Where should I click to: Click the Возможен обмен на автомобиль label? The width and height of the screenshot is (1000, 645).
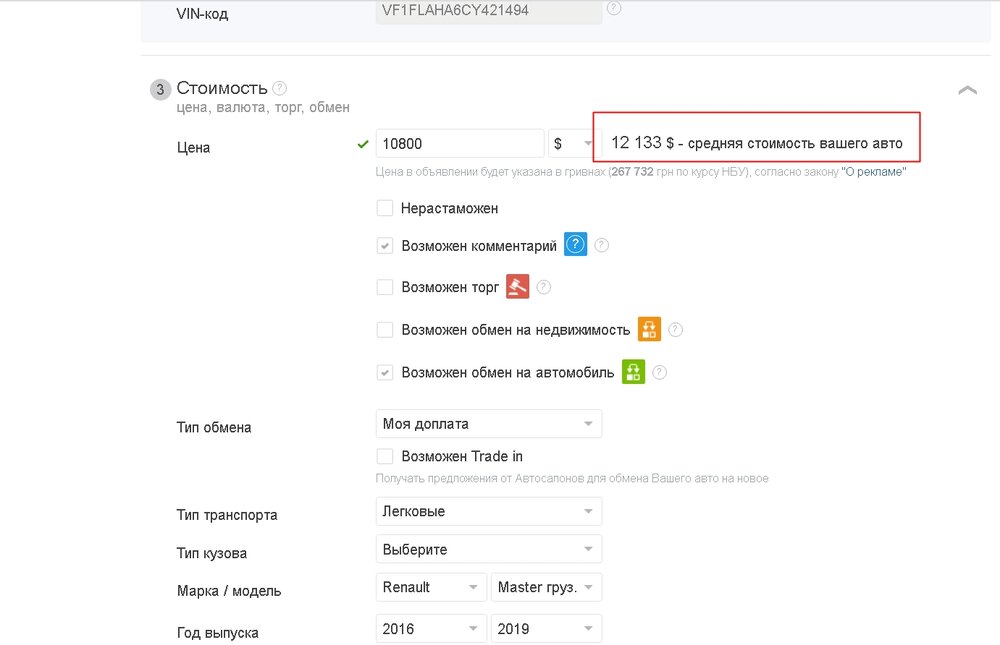point(508,373)
